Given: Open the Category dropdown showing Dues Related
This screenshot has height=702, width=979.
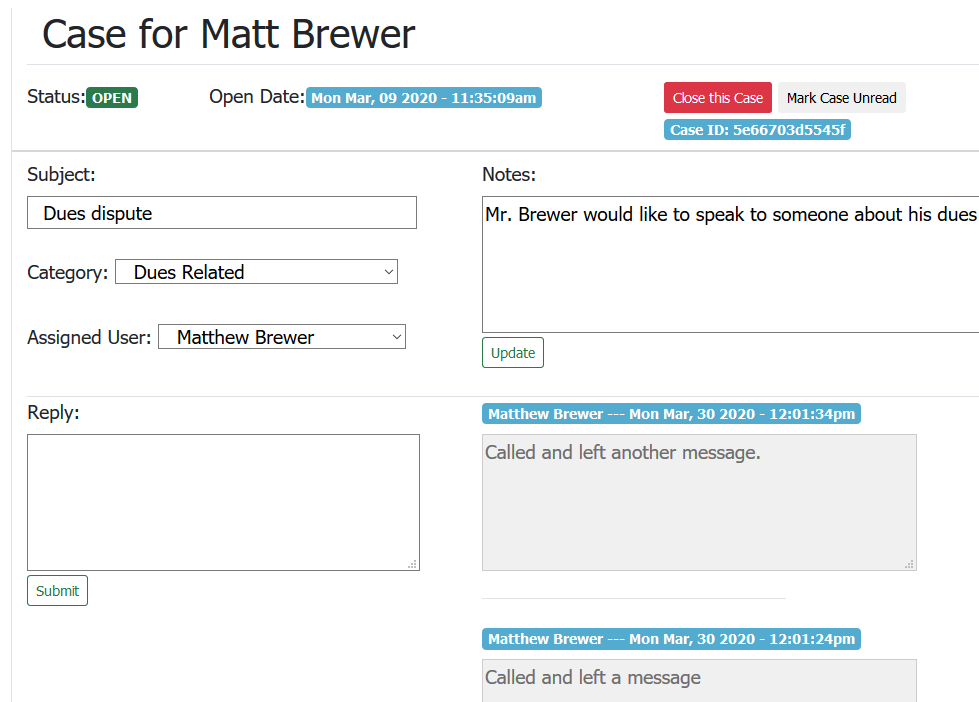Looking at the screenshot, I should click(256, 272).
